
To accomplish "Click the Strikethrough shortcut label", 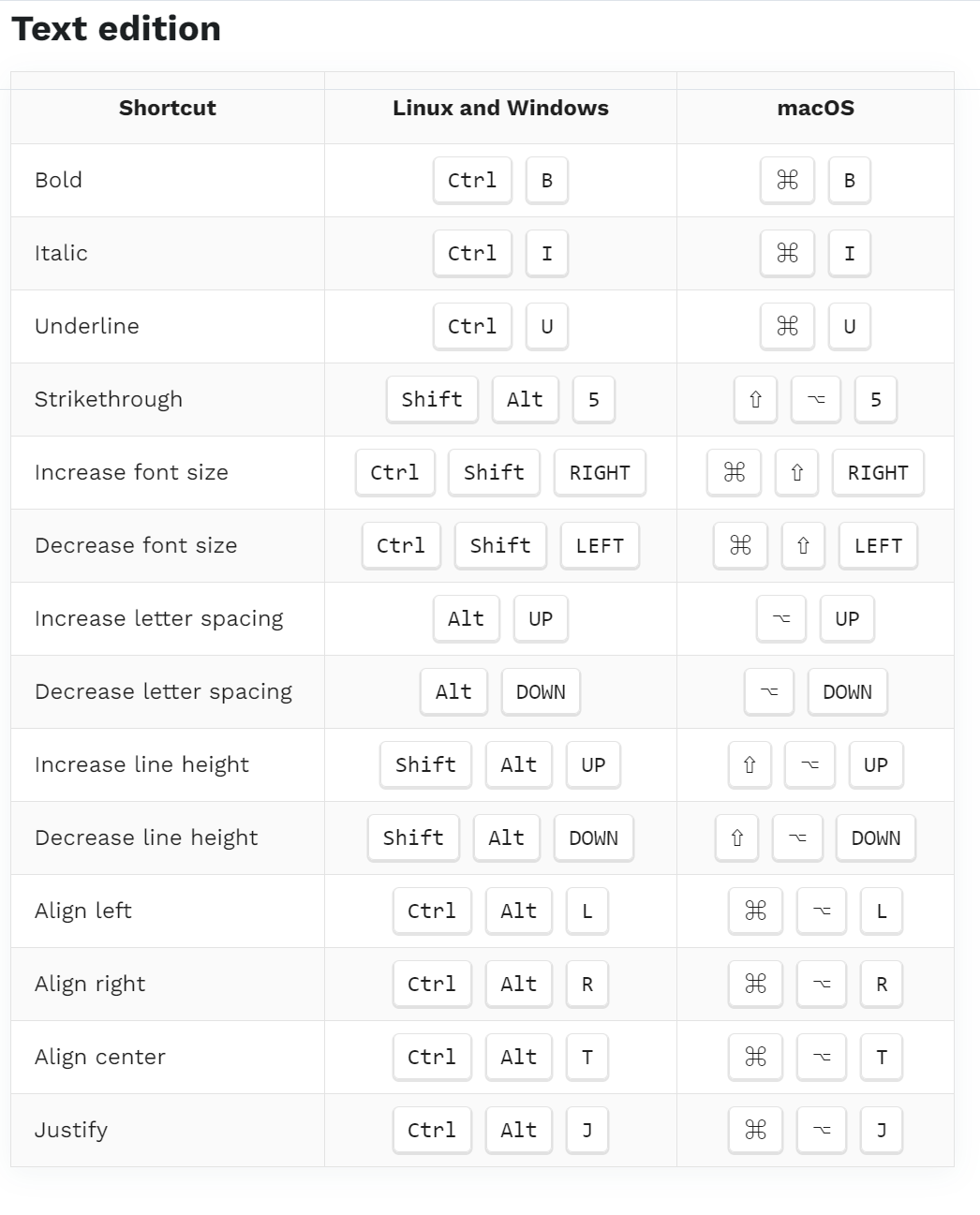I will click(109, 399).
